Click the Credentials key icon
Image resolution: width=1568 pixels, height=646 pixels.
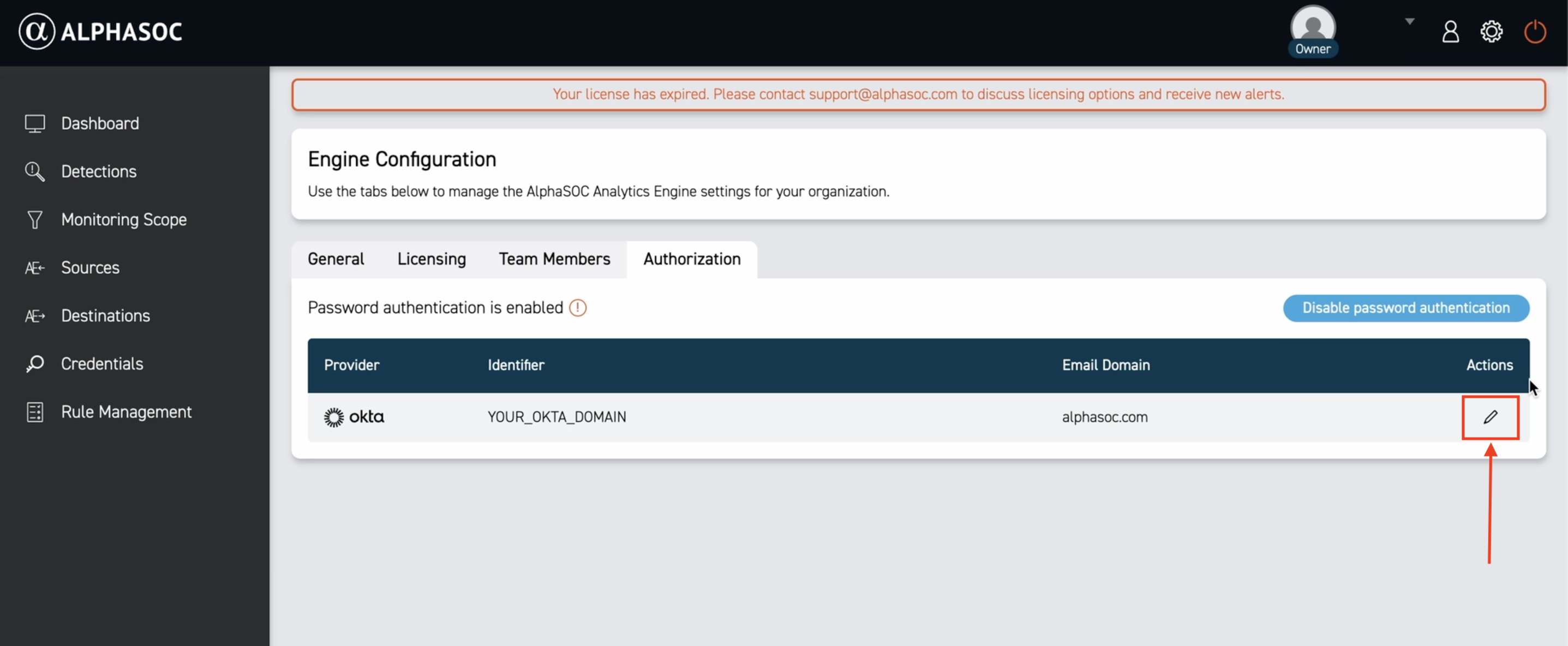35,364
